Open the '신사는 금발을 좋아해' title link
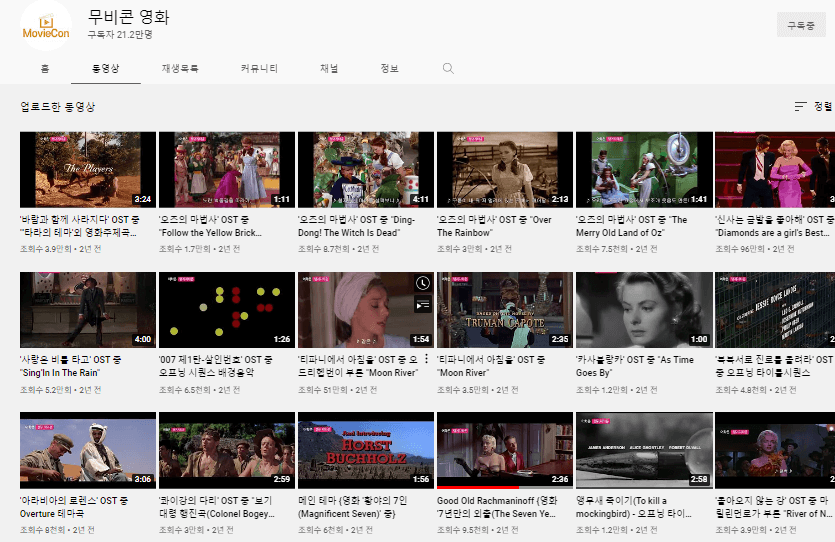 (x=775, y=226)
